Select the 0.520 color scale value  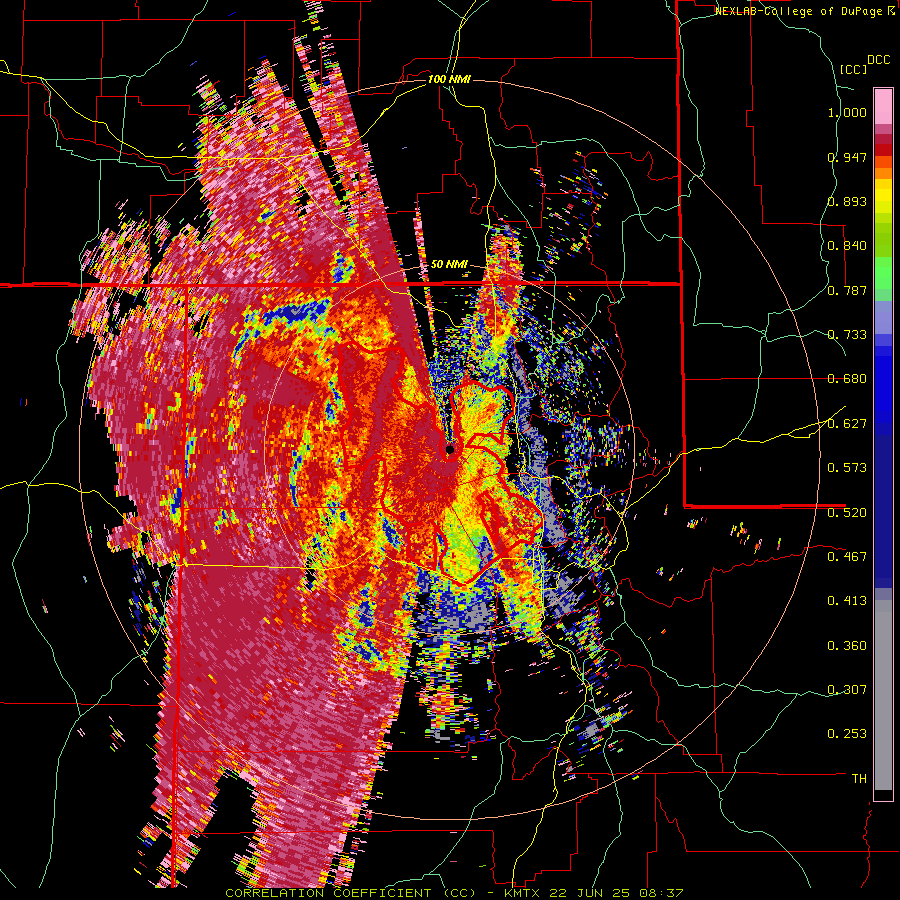(847, 512)
